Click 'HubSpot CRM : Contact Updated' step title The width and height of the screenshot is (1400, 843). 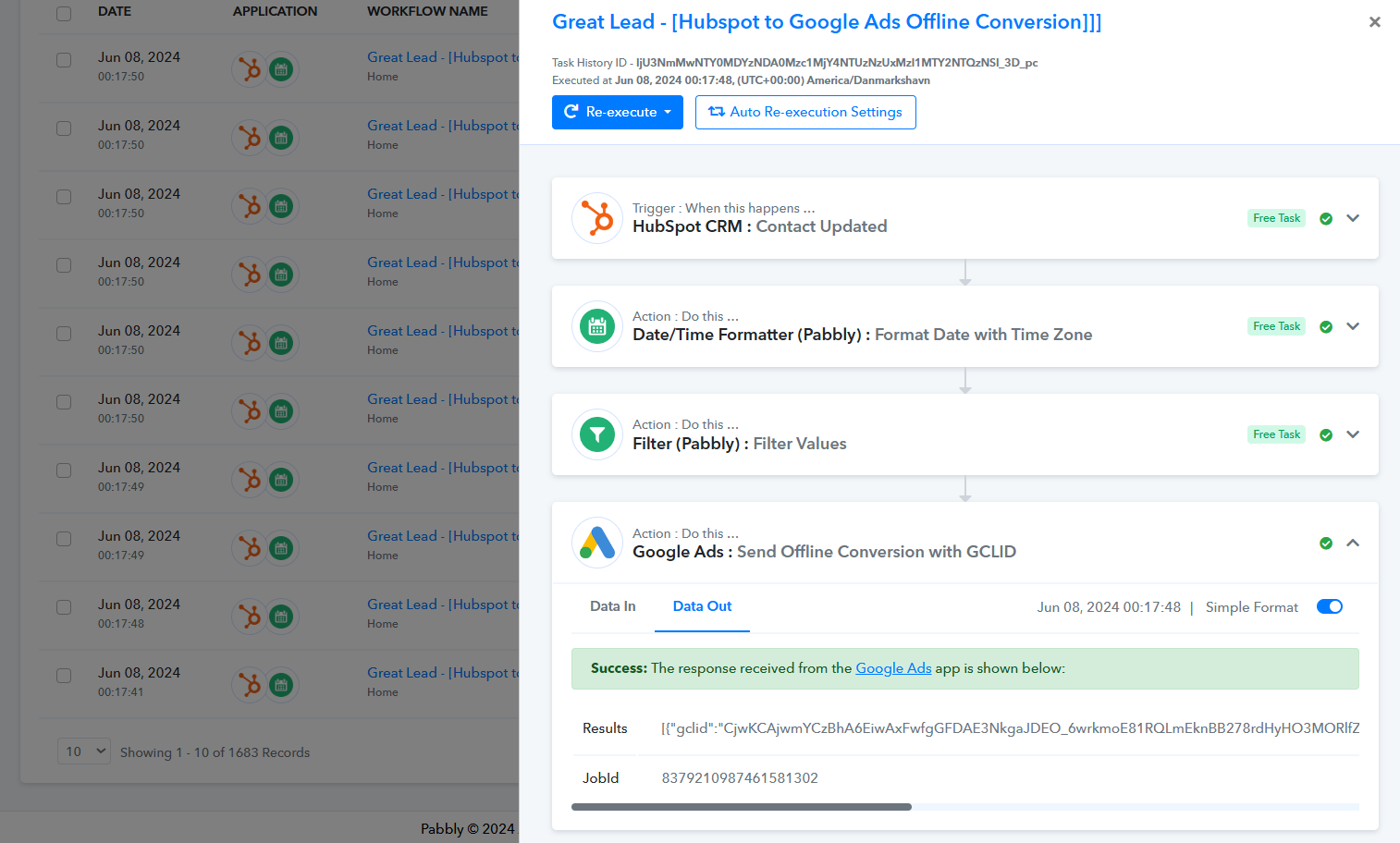coord(759,226)
